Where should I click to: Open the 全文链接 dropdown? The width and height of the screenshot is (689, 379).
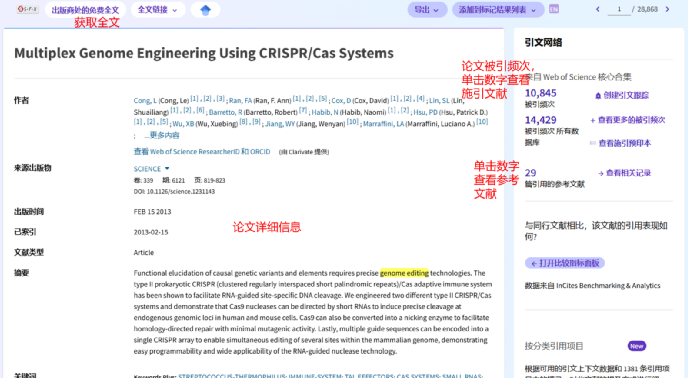[x=158, y=10]
